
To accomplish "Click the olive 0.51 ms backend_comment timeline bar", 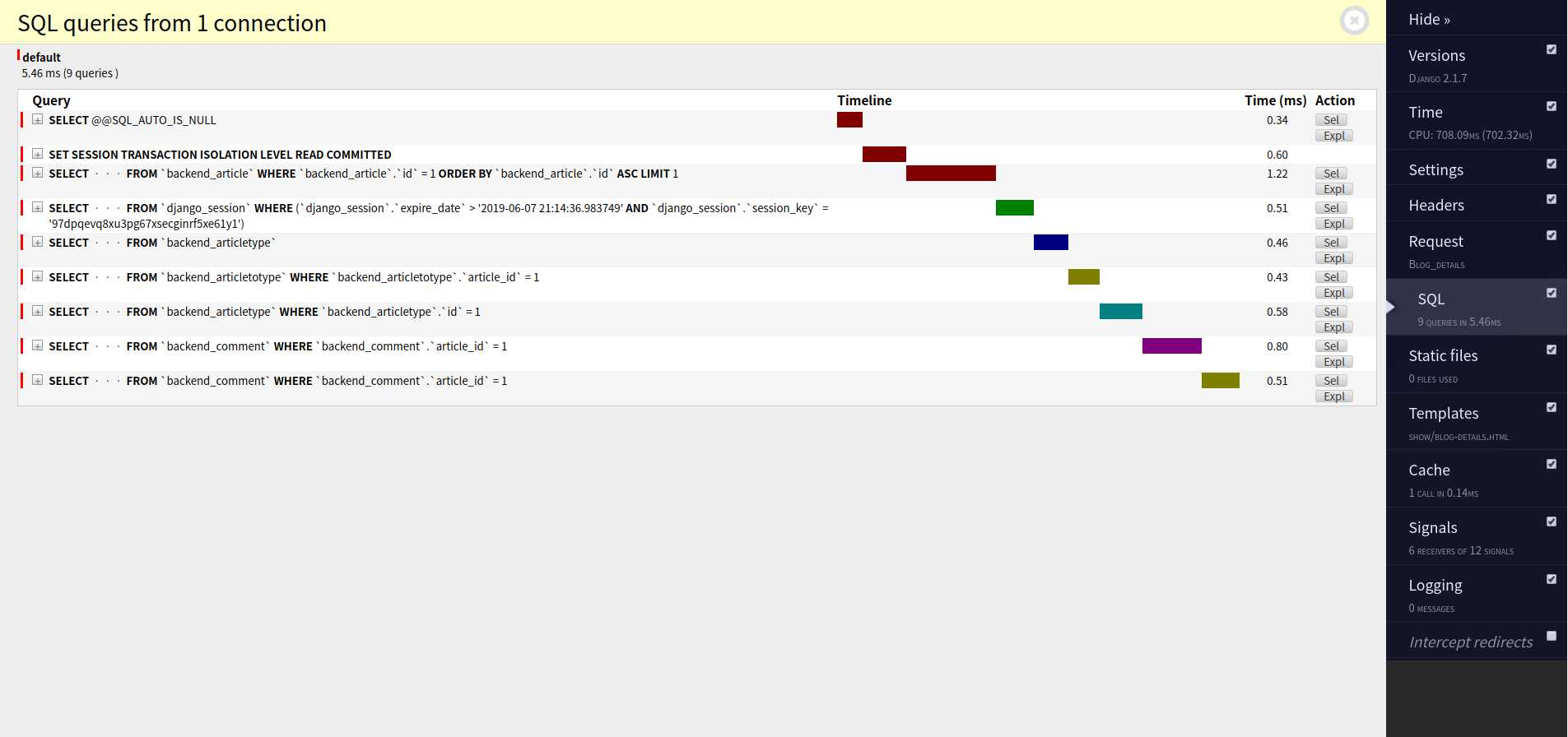I will (1220, 380).
